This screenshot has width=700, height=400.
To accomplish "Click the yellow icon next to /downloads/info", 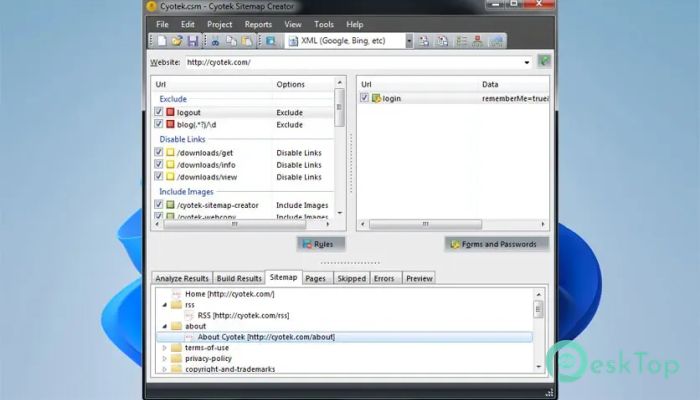I will (x=170, y=164).
